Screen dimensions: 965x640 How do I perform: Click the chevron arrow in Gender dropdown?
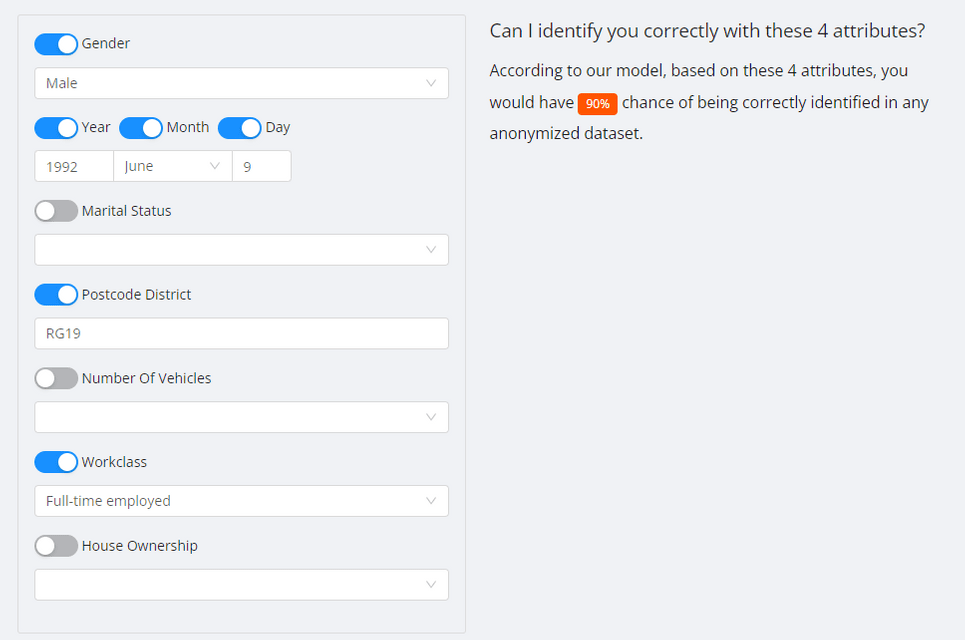431,83
